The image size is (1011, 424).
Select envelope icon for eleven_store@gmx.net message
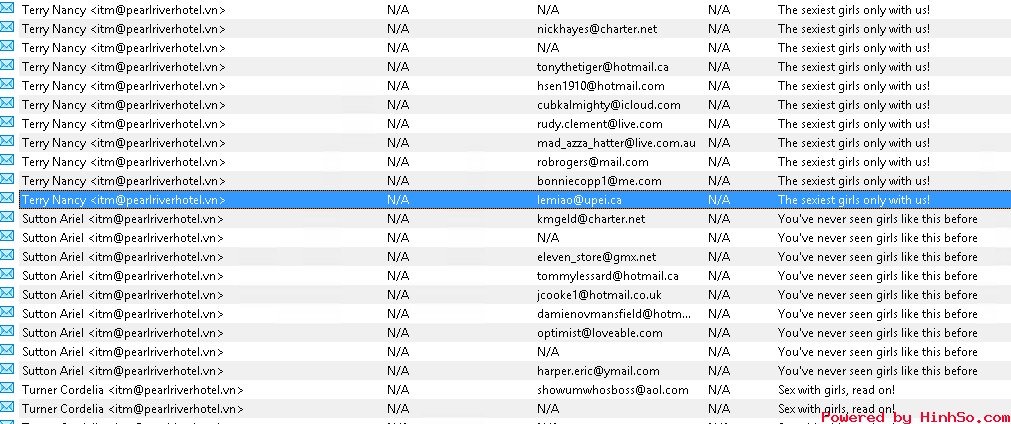pyautogui.click(x=7, y=256)
